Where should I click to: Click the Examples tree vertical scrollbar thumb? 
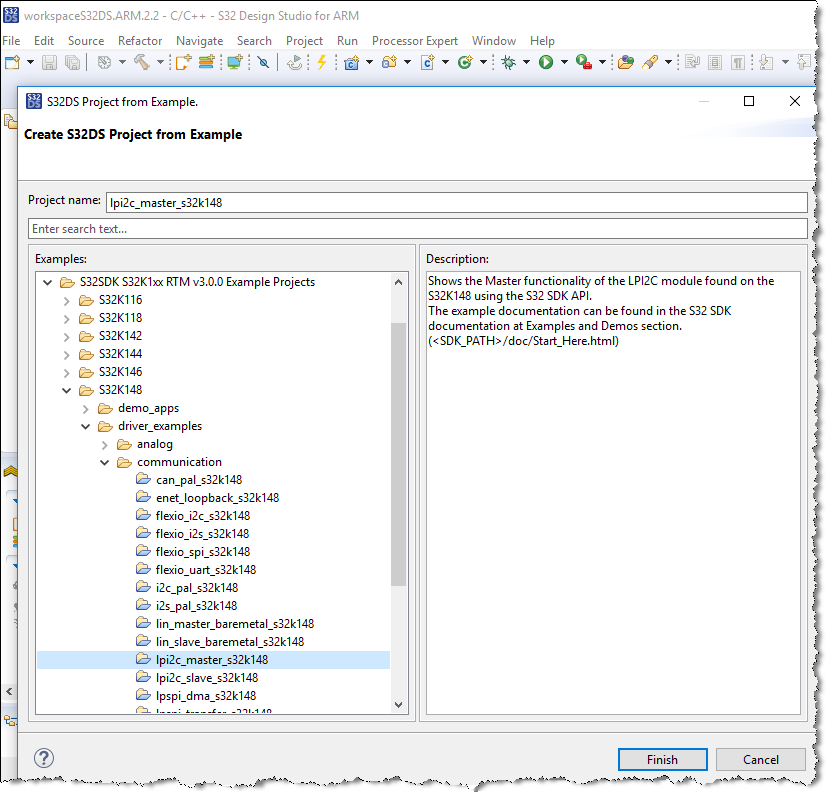[x=398, y=454]
